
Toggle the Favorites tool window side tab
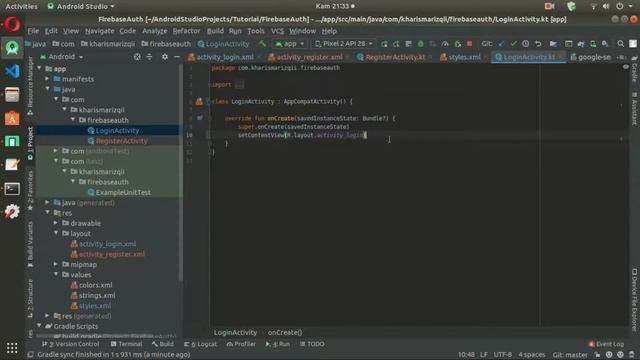[x=30, y=191]
